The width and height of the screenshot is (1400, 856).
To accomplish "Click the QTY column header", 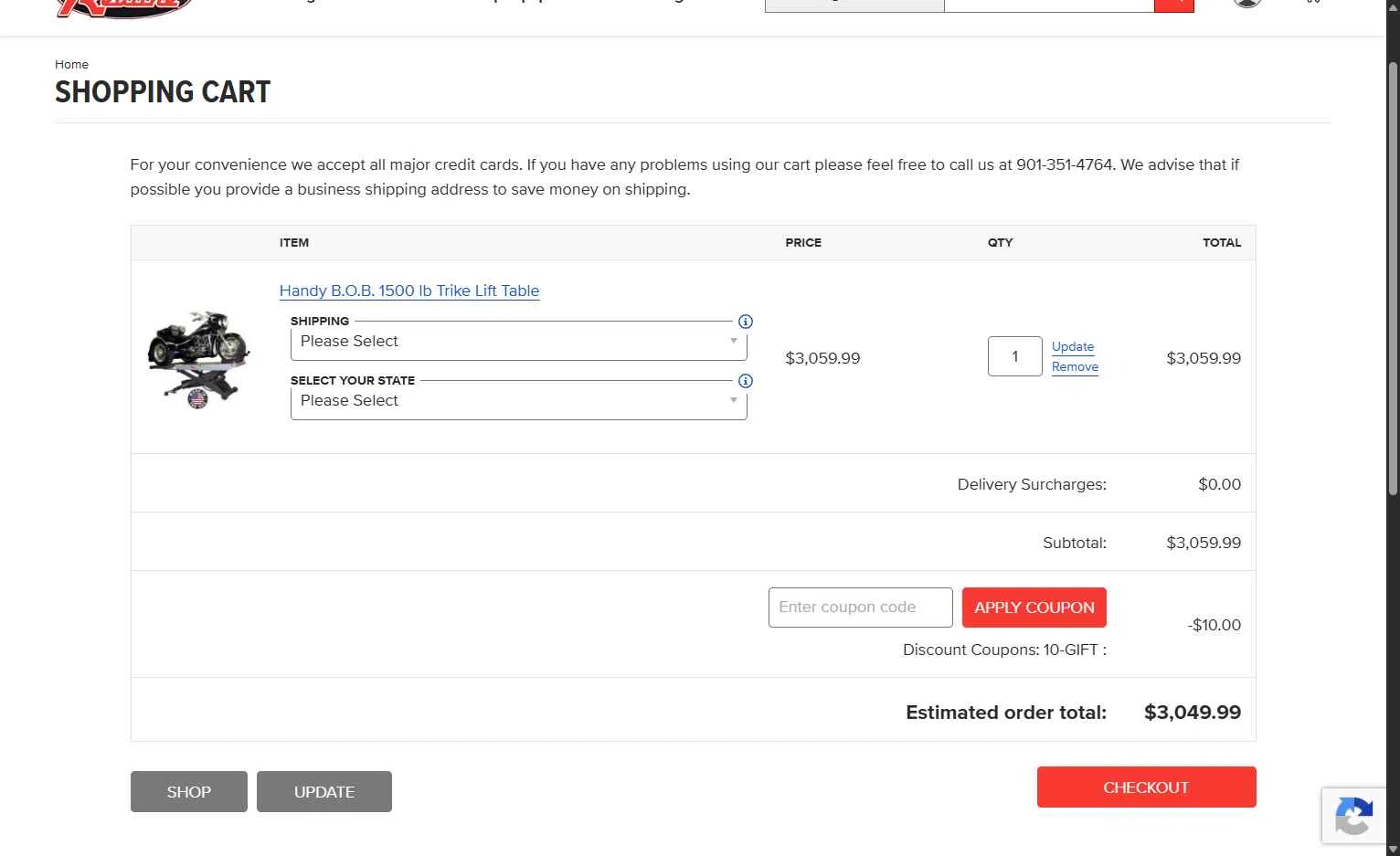I will coord(1001,243).
